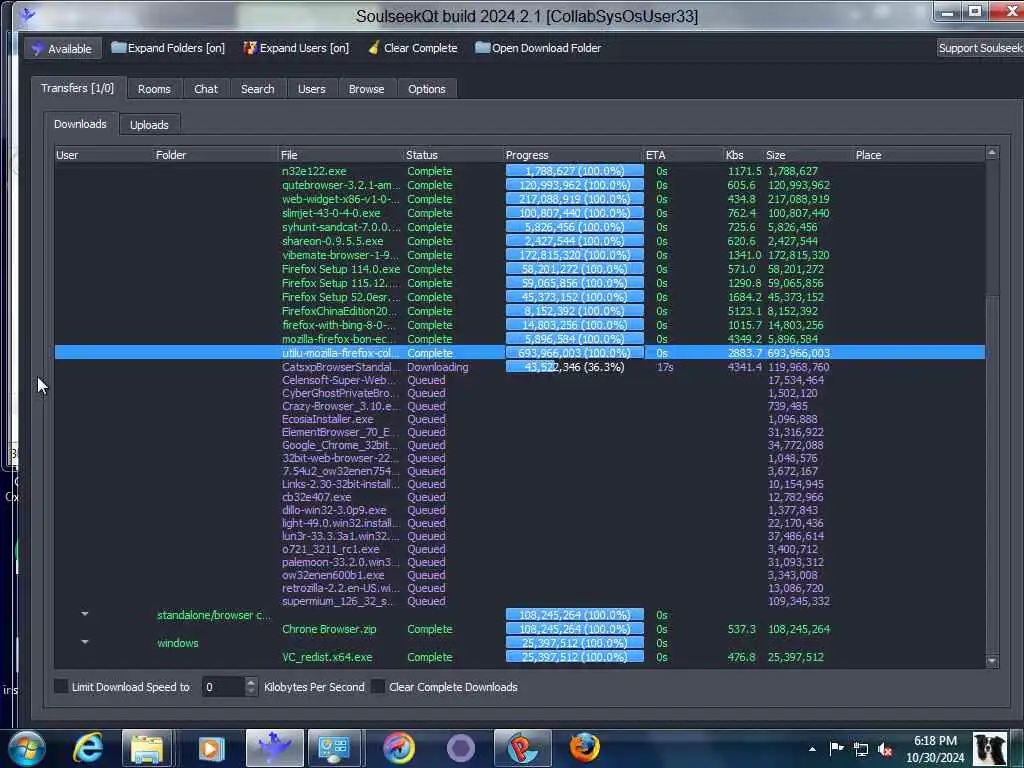The height and width of the screenshot is (768, 1024).
Task: Select the dillo-win32-3.0p9.exe row
Action: [520, 510]
